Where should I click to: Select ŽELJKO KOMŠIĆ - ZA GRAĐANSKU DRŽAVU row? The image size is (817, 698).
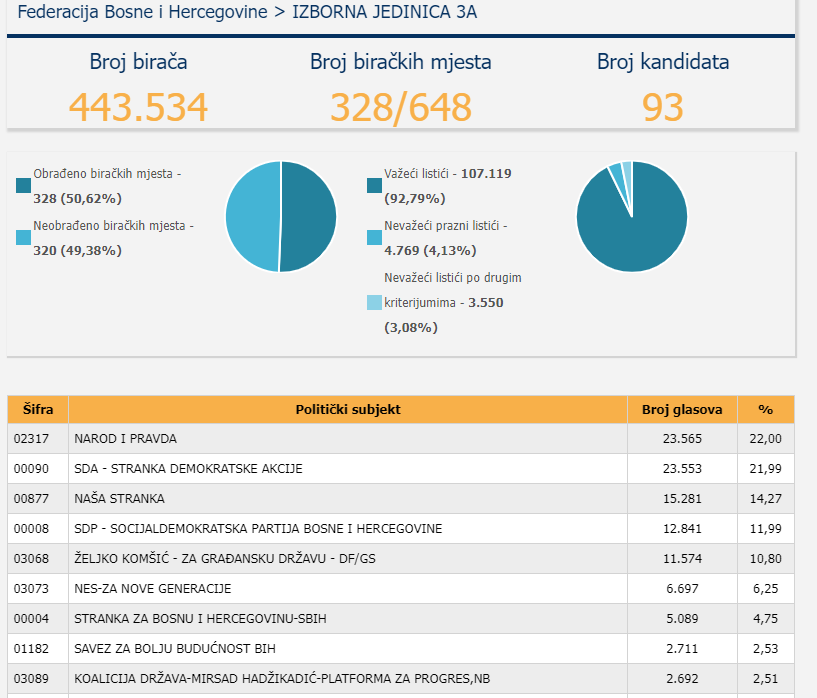[x=401, y=558]
